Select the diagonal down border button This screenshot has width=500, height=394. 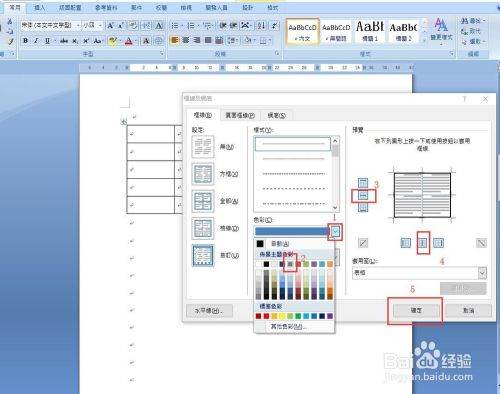coord(481,243)
